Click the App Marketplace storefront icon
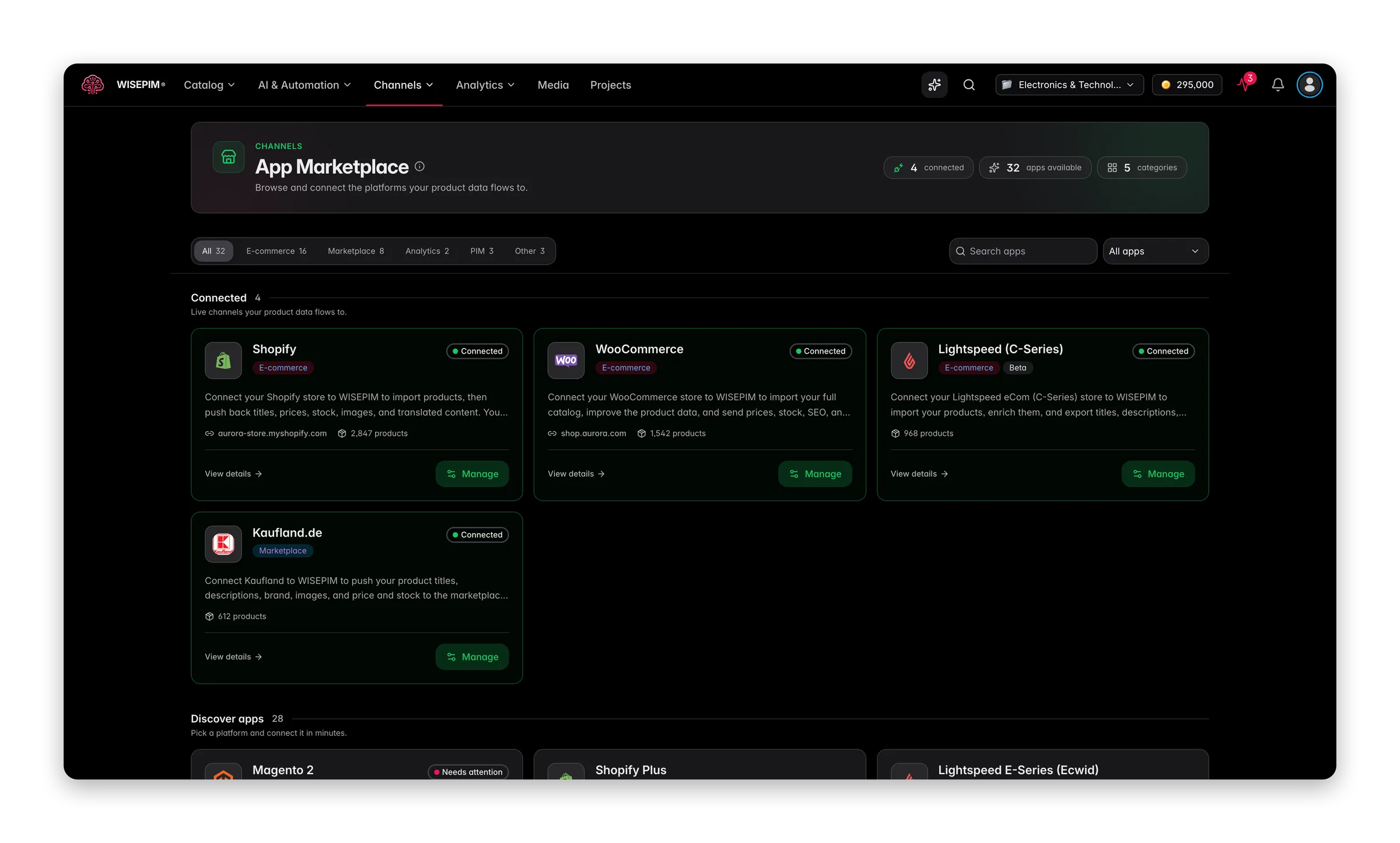 tap(229, 157)
